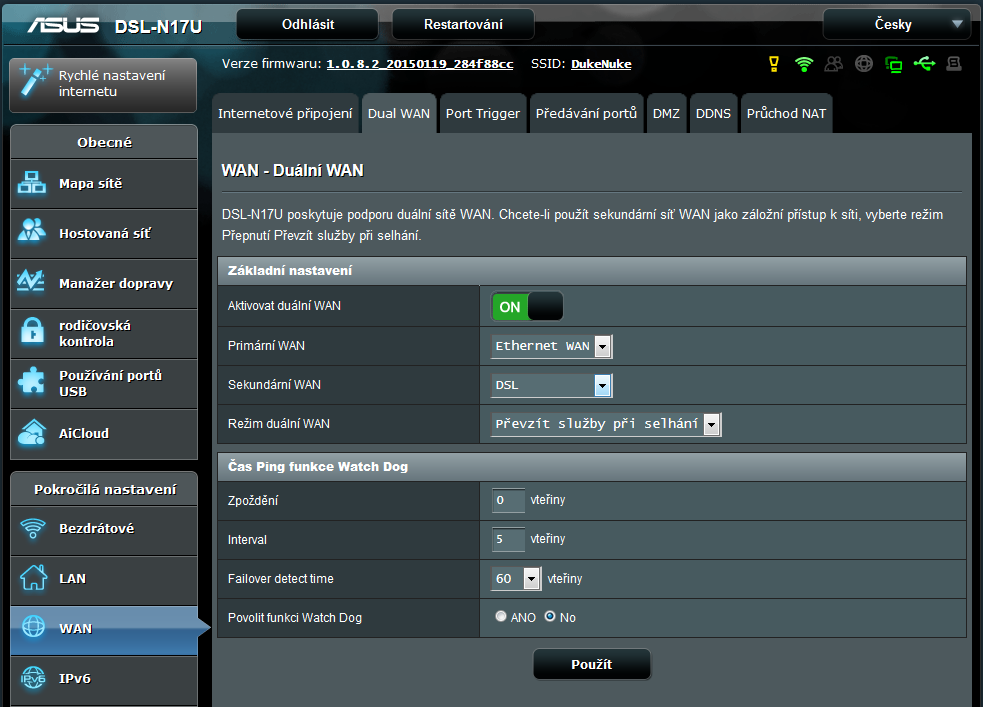983x707 pixels.
Task: Click the green Wi-Fi status icon
Action: (x=804, y=64)
